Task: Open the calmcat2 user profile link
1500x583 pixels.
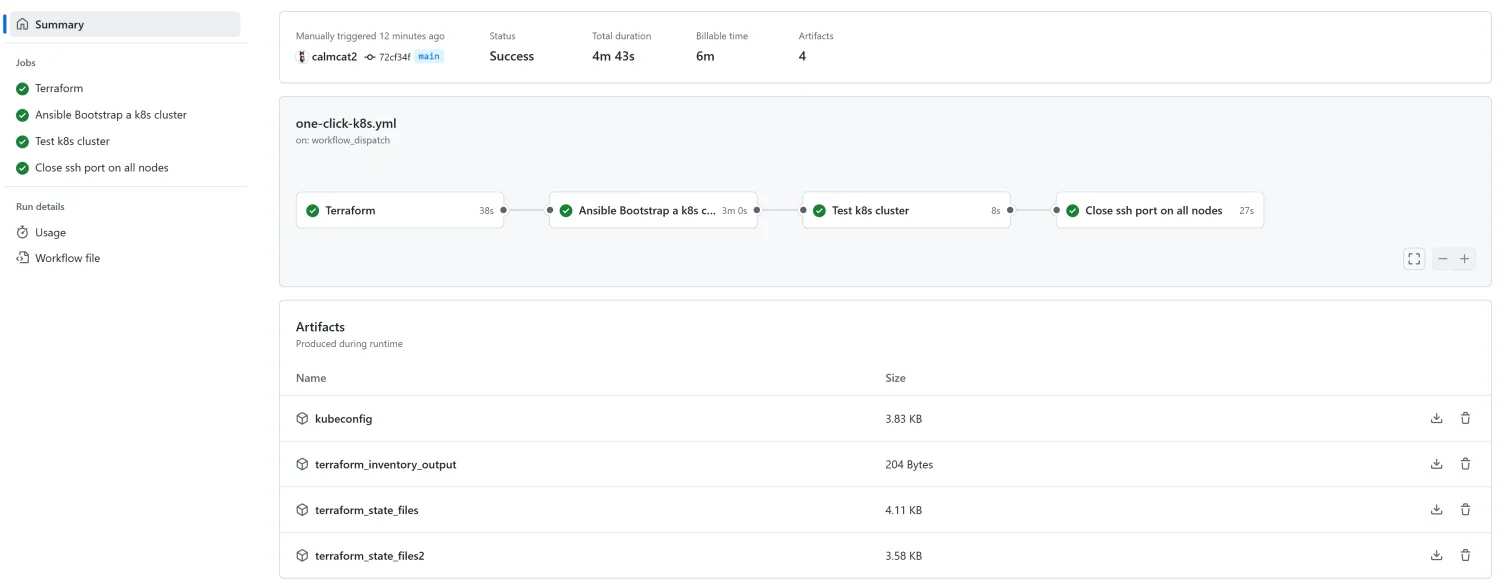Action: (x=334, y=57)
